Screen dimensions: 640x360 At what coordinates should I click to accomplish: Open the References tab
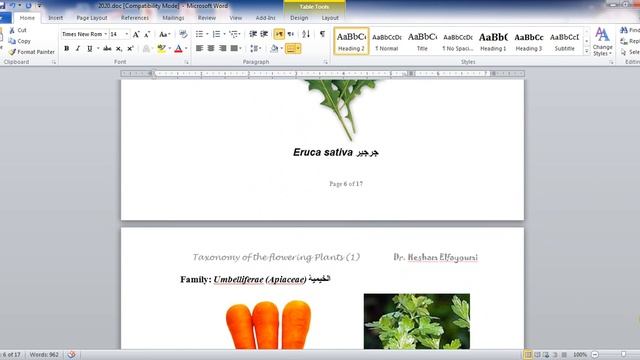click(x=135, y=18)
